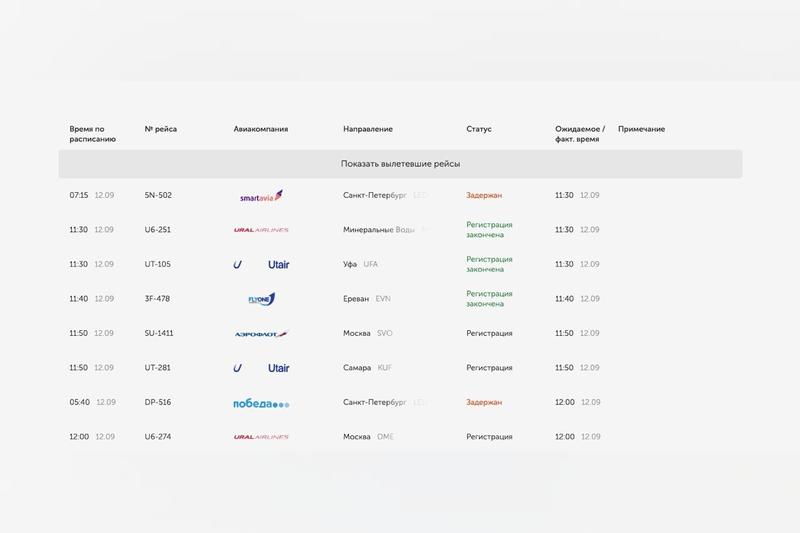The image size is (800, 533).
Task: Select the "Авиакомпания" column header
Action: (x=261, y=129)
